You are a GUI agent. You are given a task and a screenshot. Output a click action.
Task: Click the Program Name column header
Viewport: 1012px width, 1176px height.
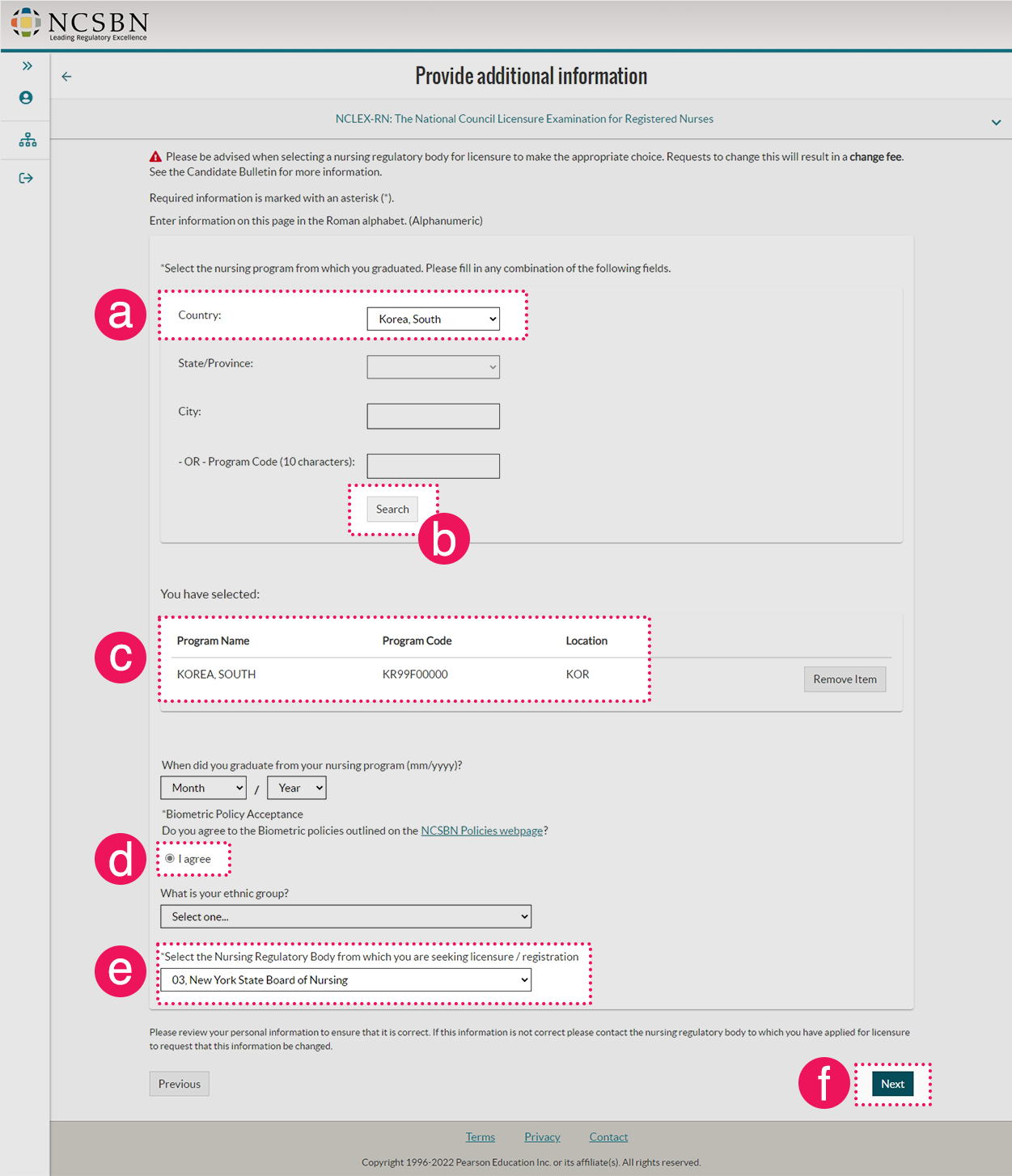point(213,641)
